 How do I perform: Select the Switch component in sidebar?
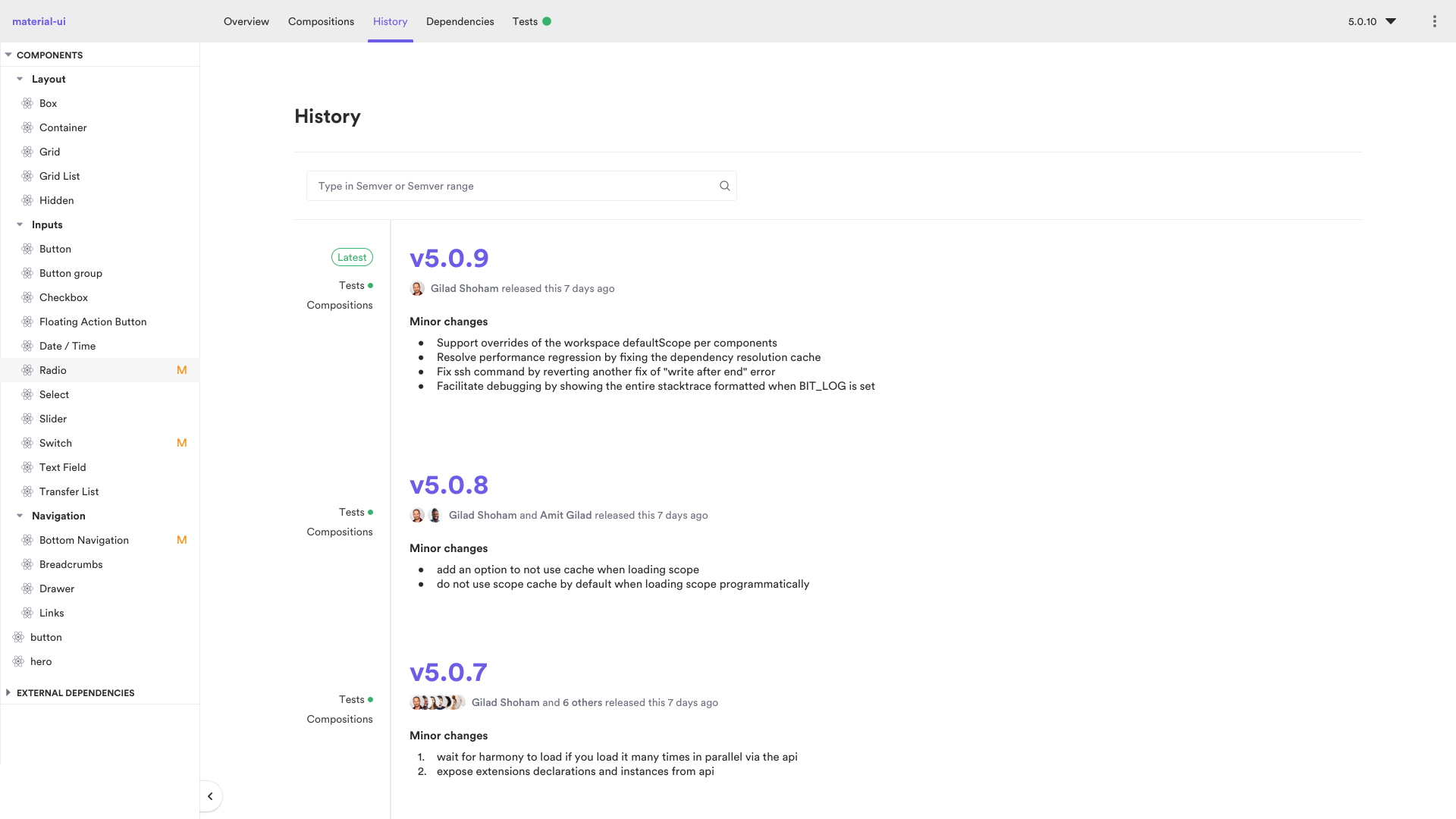(x=56, y=443)
